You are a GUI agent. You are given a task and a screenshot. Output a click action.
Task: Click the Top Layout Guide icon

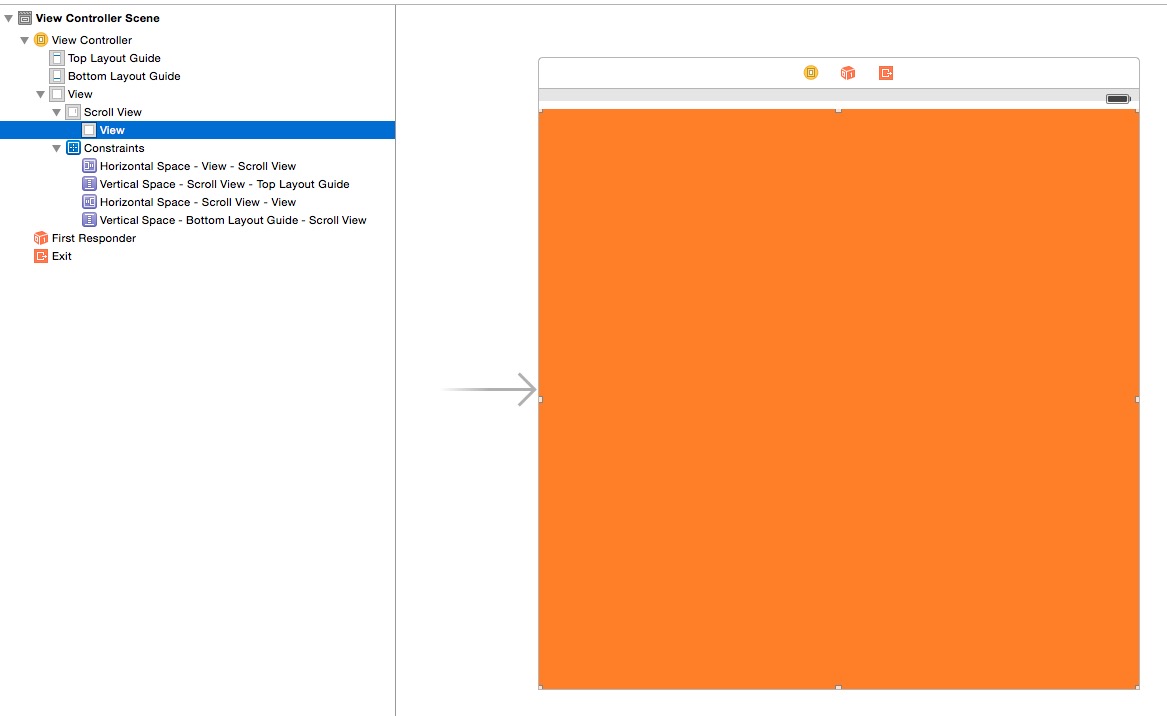[57, 58]
